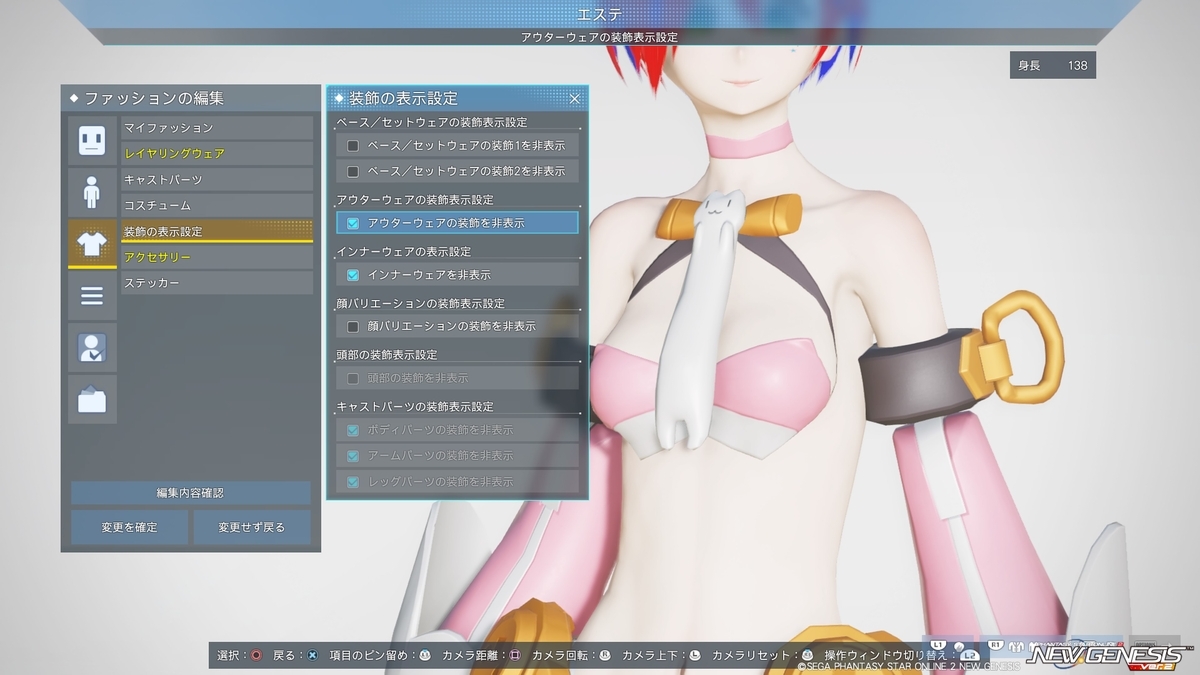Click 顔バリエーションの装飾表示設定 section header
Viewport: 1200px width, 675px height.
coord(420,303)
